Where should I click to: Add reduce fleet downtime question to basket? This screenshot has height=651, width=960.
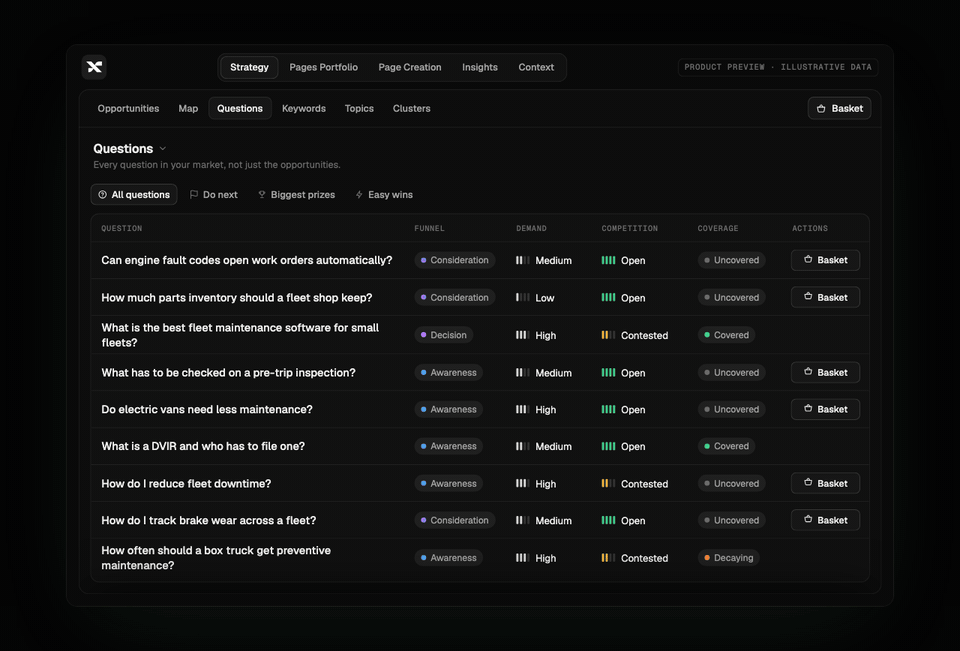(825, 483)
